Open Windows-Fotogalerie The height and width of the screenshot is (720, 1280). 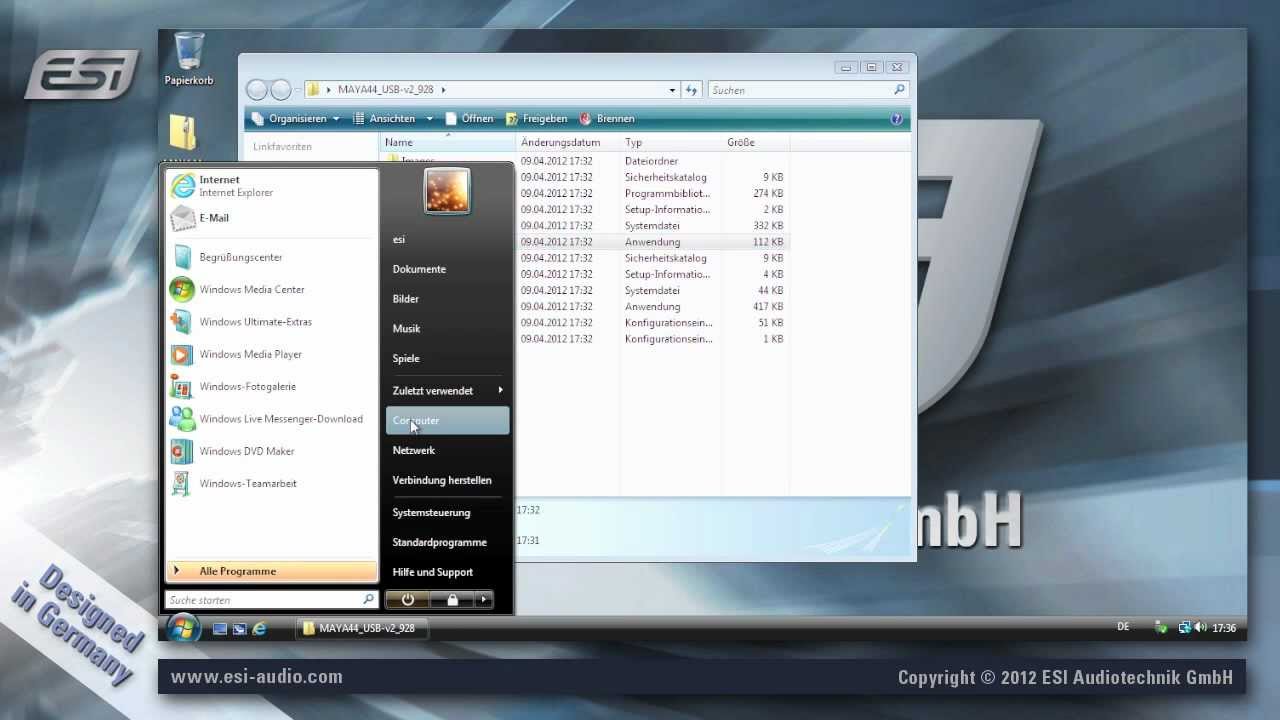(272, 386)
